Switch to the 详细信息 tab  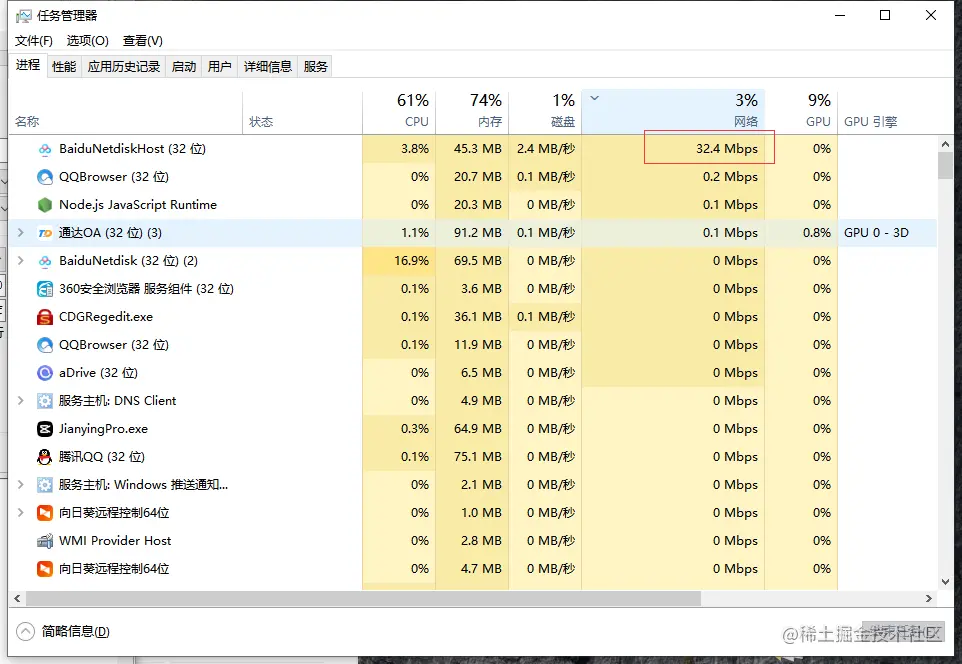[x=267, y=66]
